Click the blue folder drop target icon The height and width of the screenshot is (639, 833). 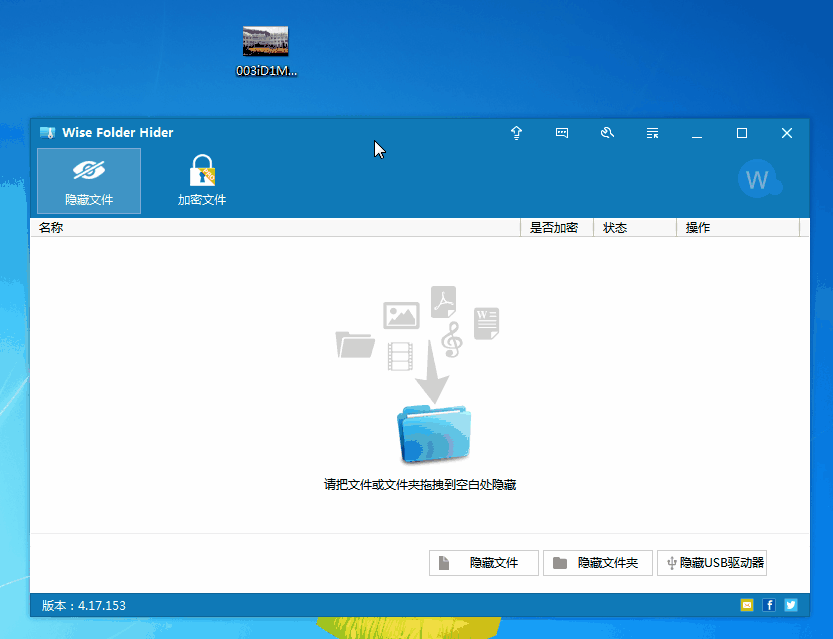coord(434,434)
